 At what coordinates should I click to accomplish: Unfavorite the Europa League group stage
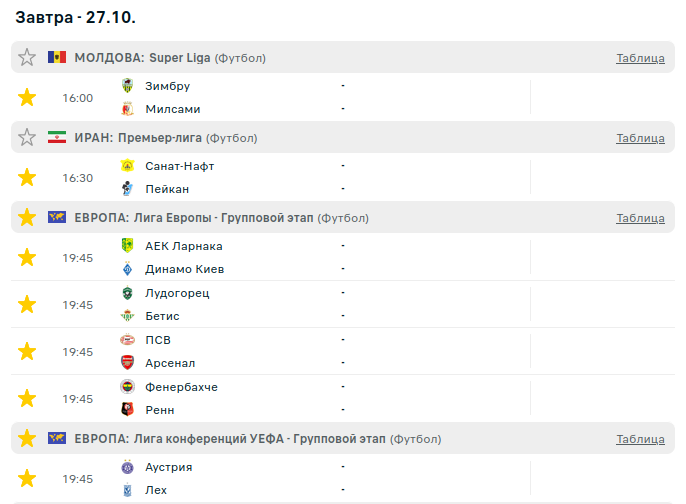(x=27, y=218)
